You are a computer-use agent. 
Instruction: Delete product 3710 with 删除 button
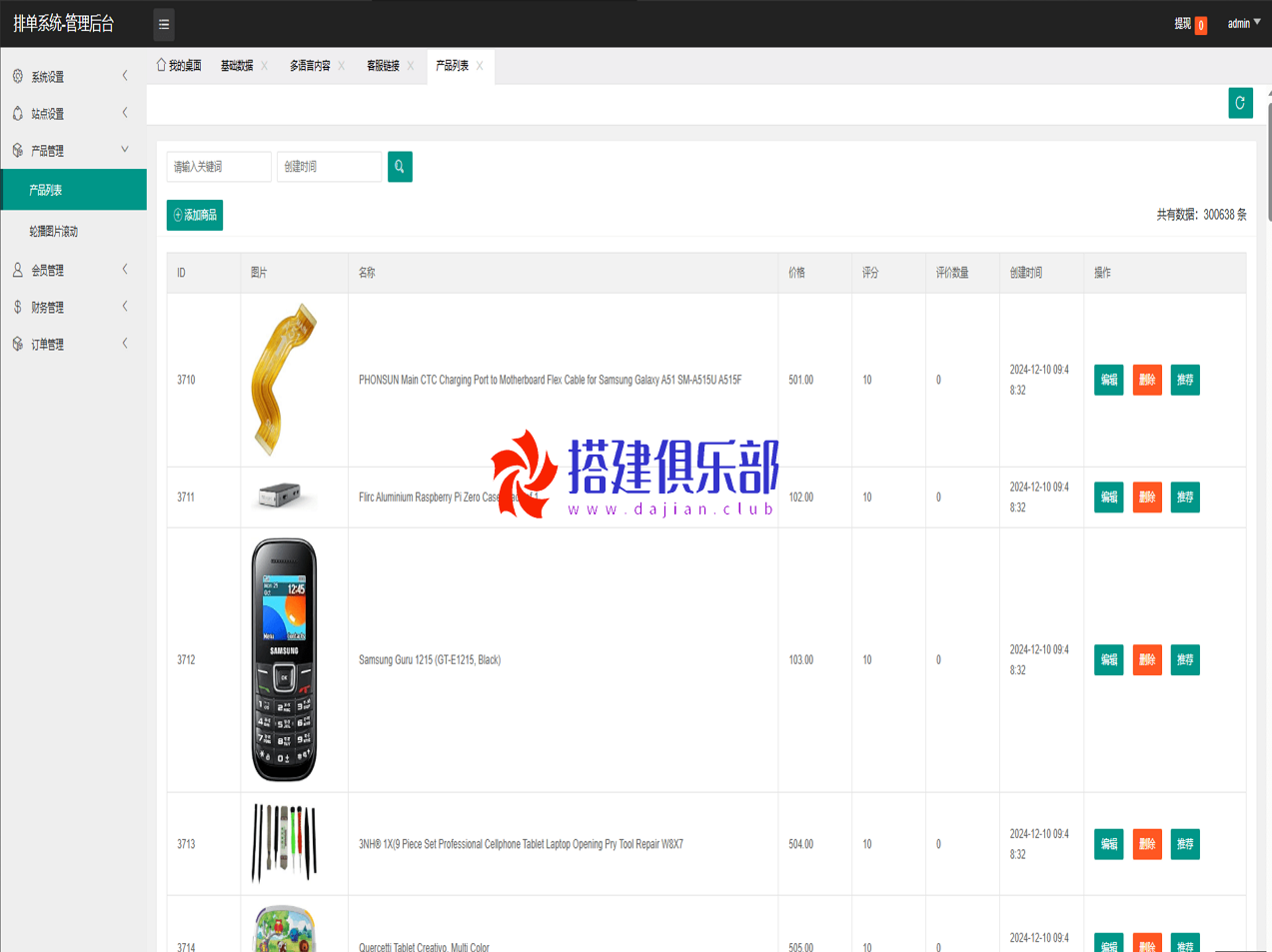coord(1147,380)
